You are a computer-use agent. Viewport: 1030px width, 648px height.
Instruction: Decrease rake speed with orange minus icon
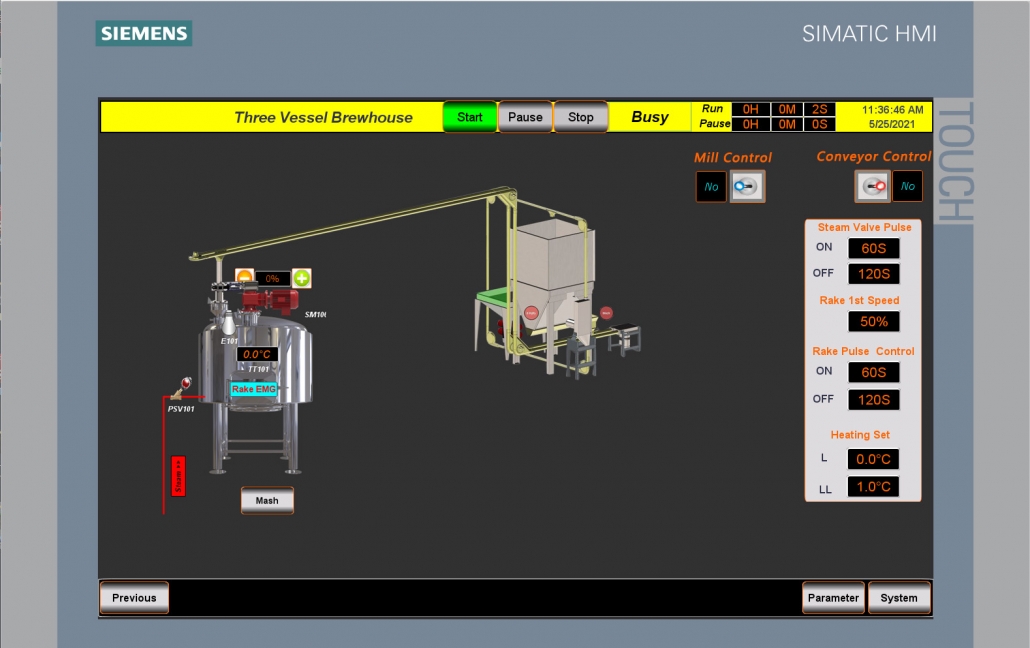(244, 278)
